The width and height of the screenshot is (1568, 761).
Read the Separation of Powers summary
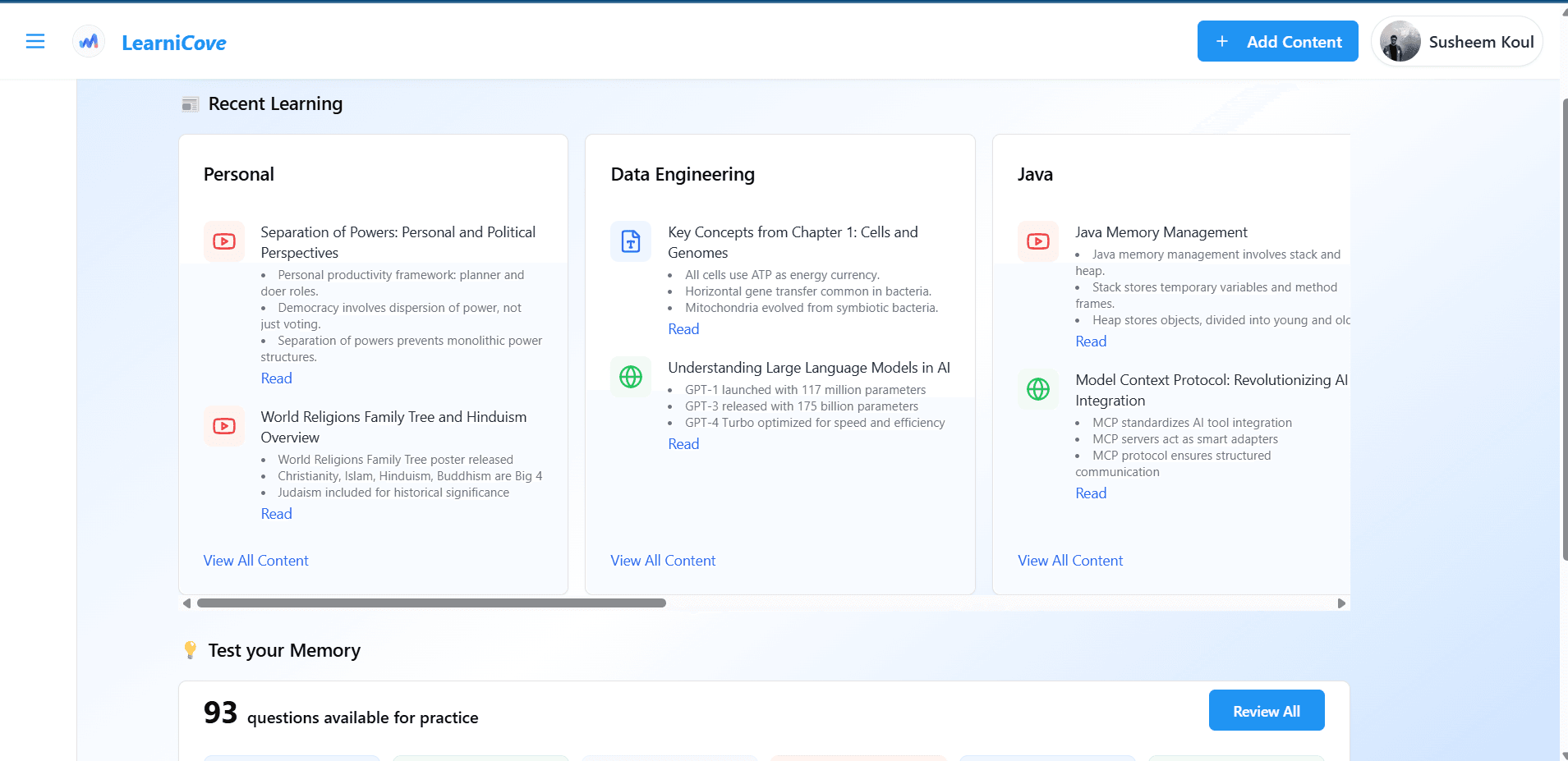(x=276, y=378)
